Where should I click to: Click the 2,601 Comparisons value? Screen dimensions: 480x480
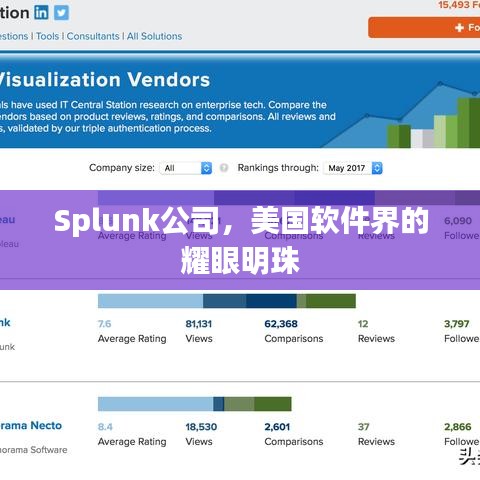coord(277,427)
